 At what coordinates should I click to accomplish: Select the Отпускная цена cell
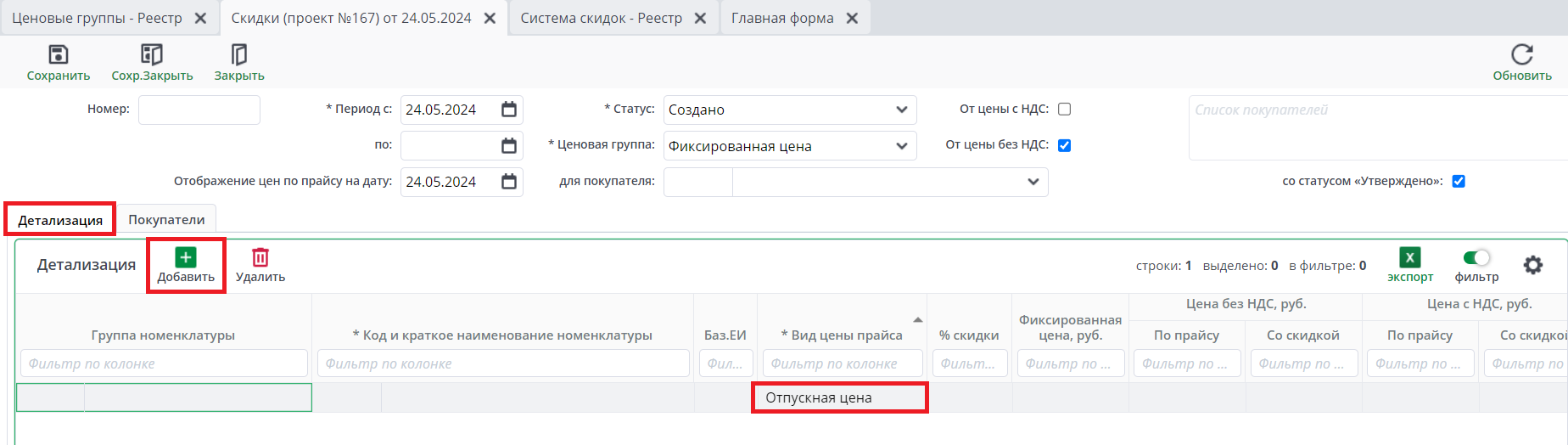[x=839, y=397]
